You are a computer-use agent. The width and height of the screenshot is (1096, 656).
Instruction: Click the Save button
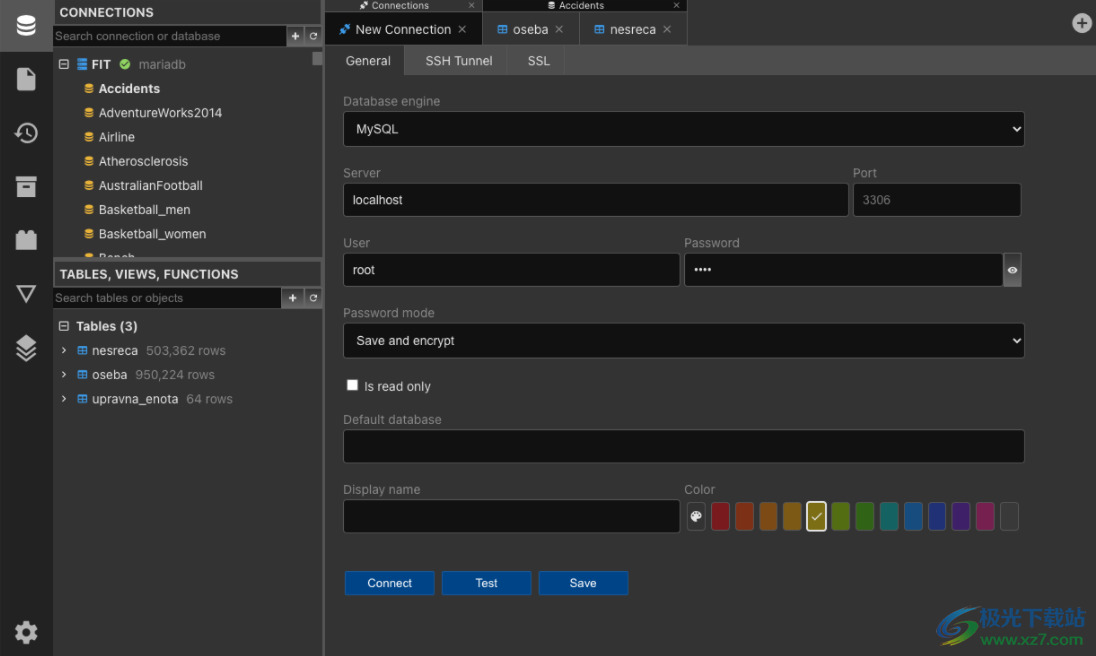point(583,583)
